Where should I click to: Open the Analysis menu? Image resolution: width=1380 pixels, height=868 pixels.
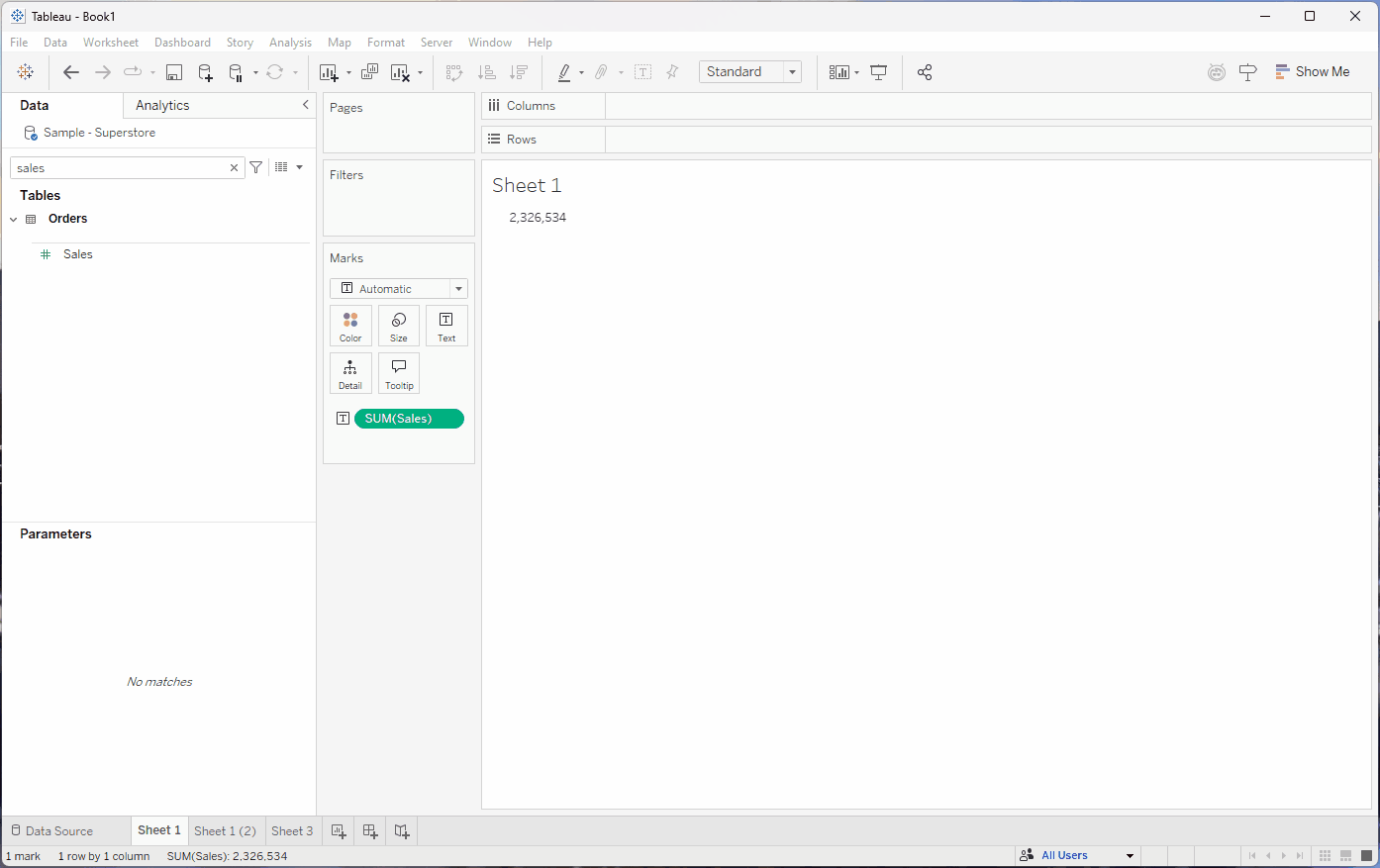(x=290, y=43)
